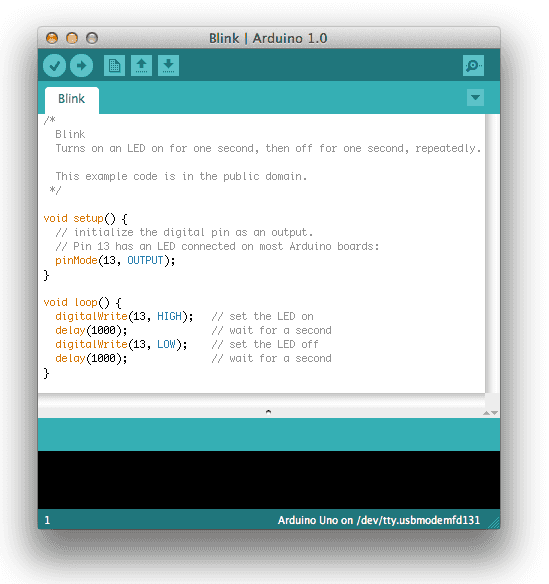Select the Blink sketch tab
The image size is (549, 584).
72,99
